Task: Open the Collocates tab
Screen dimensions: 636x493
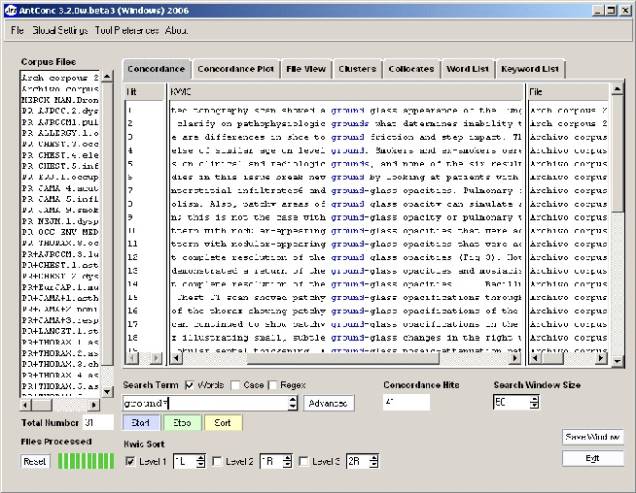Action: 411,69
